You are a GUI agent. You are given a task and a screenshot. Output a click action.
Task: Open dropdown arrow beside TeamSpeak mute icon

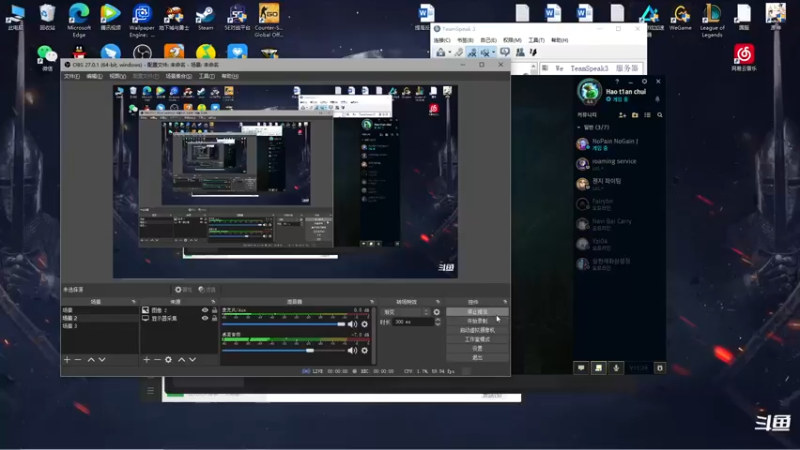pyautogui.click(x=493, y=53)
